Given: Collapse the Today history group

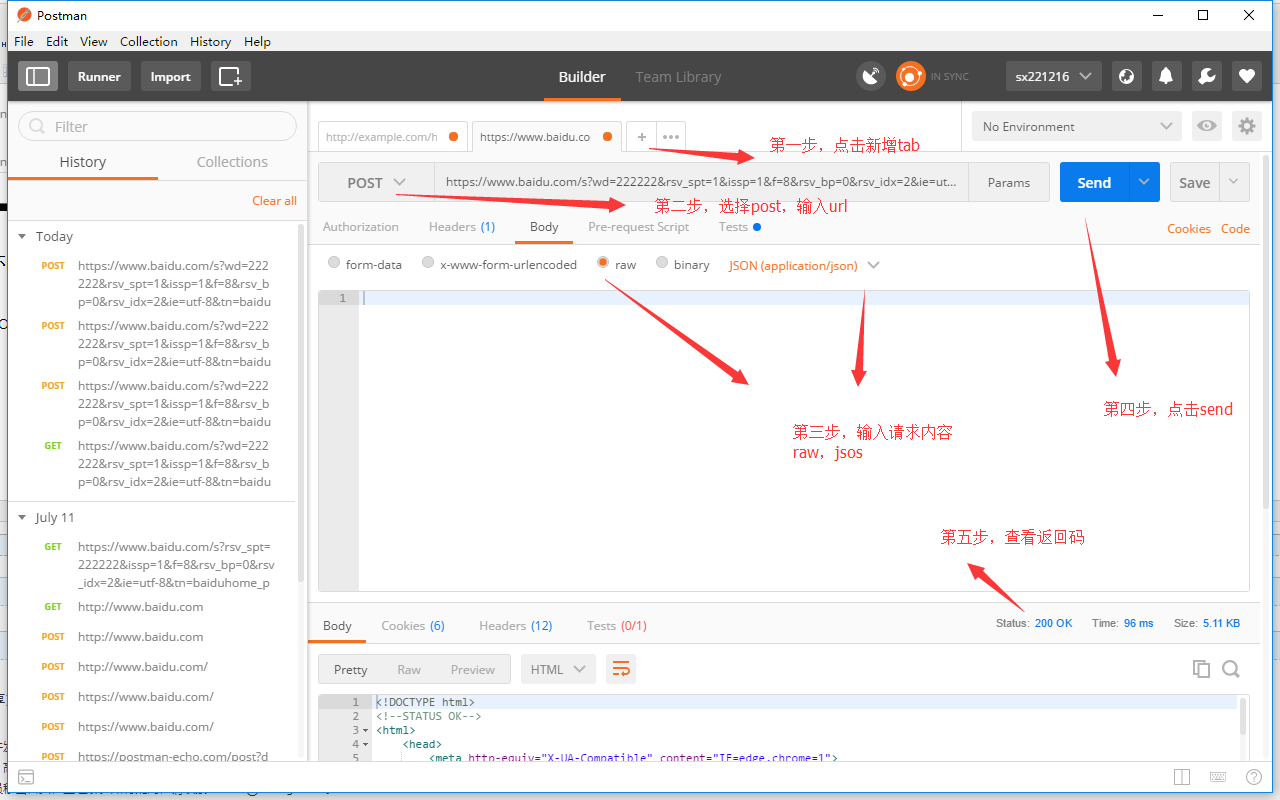Looking at the screenshot, I should 22,236.
